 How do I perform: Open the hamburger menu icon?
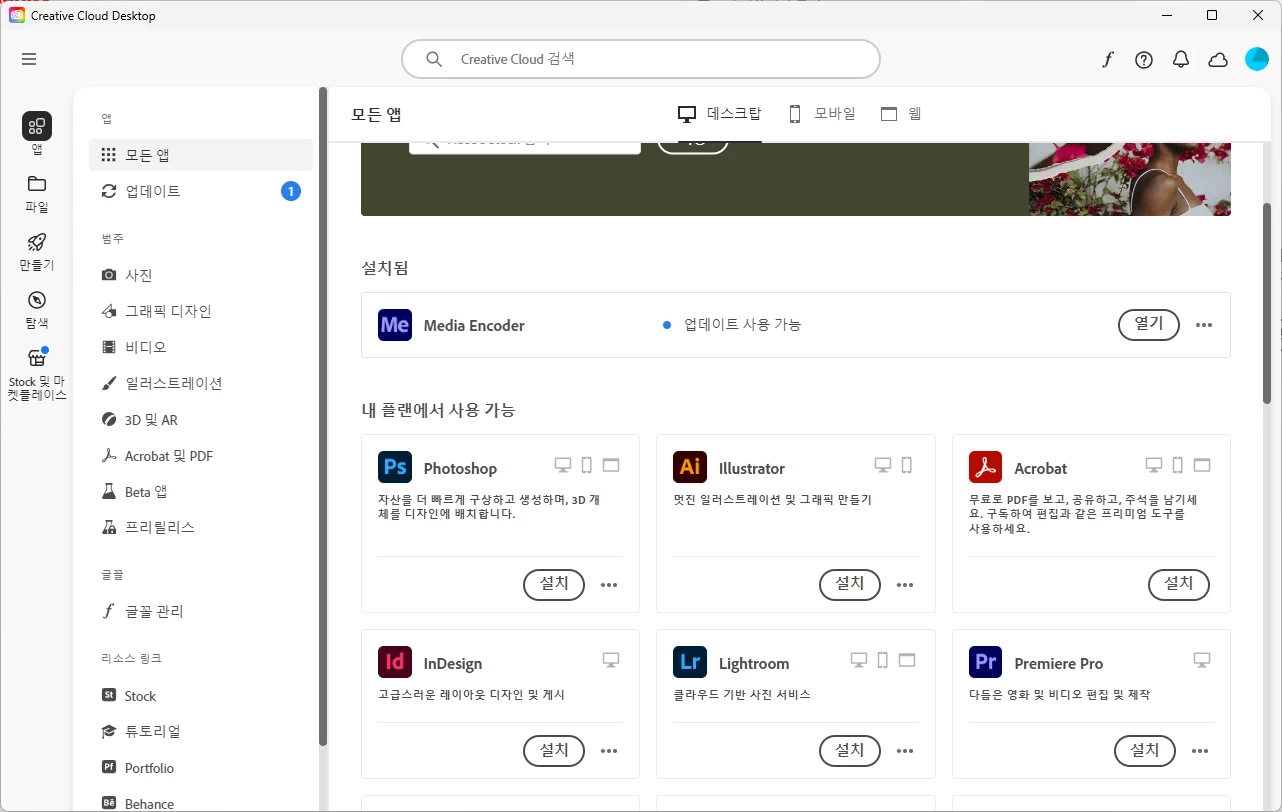(29, 59)
